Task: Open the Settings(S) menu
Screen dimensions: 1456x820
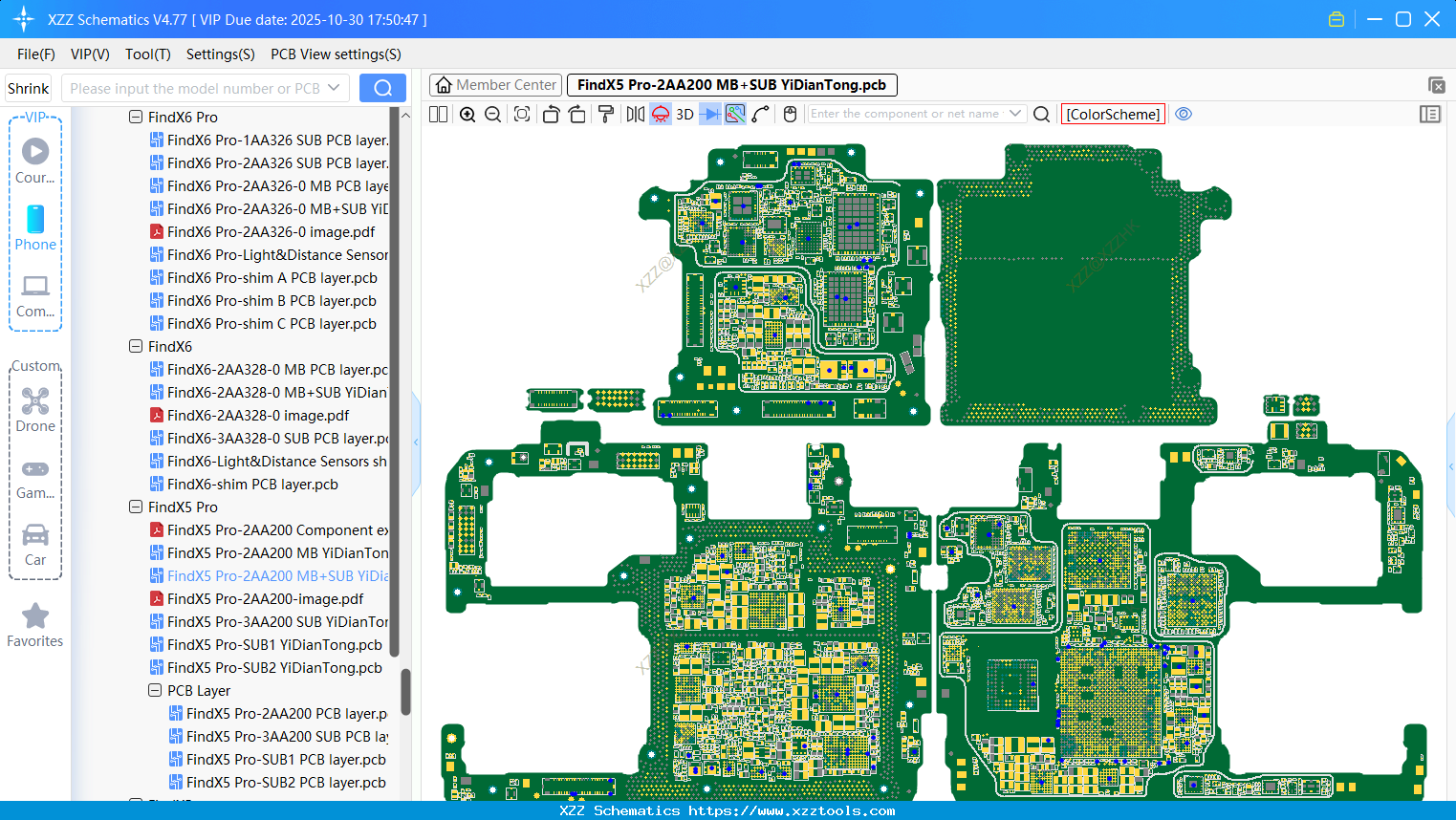Action: (221, 54)
